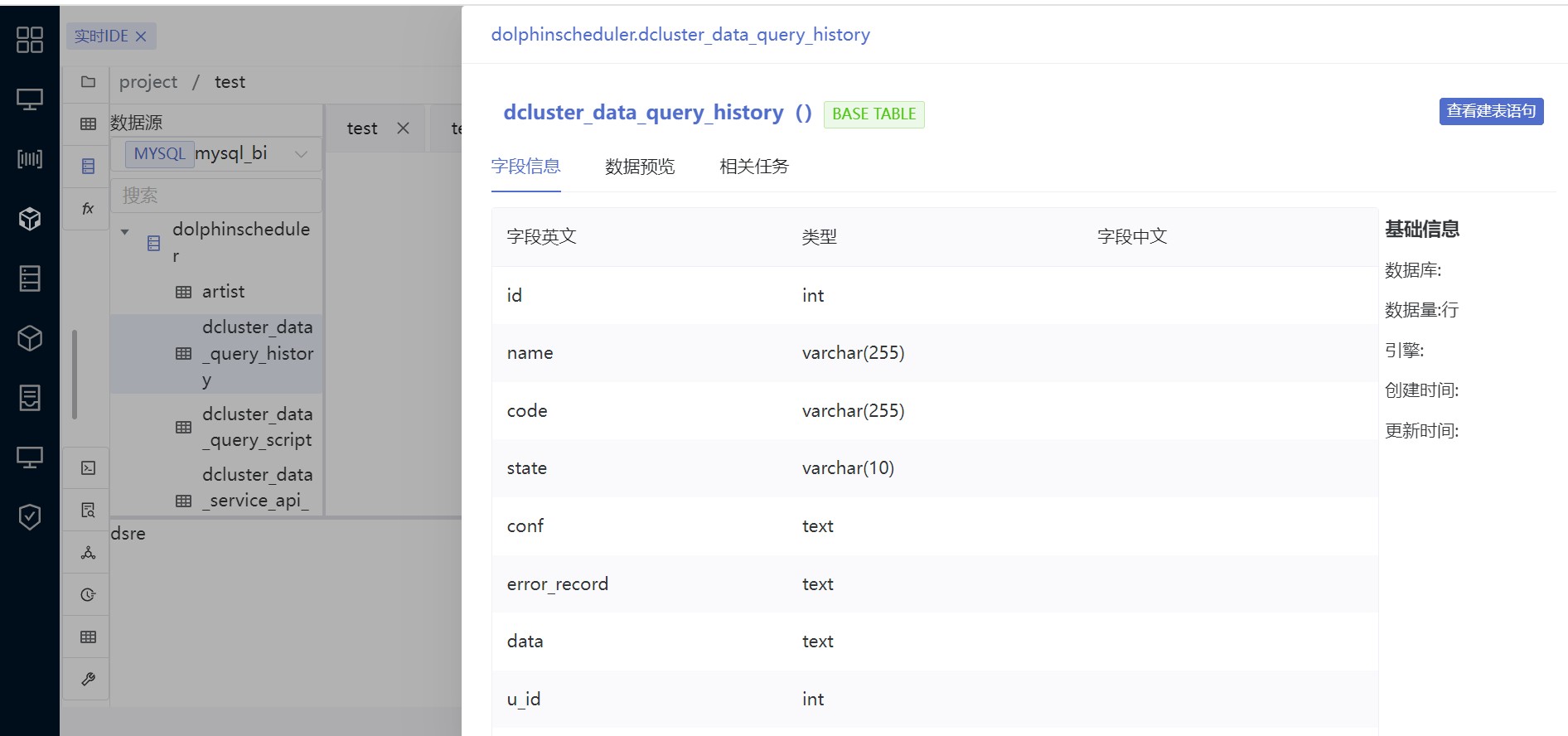Select the dcluster_data_query_script table
The image size is (1568, 736).
[x=257, y=427]
